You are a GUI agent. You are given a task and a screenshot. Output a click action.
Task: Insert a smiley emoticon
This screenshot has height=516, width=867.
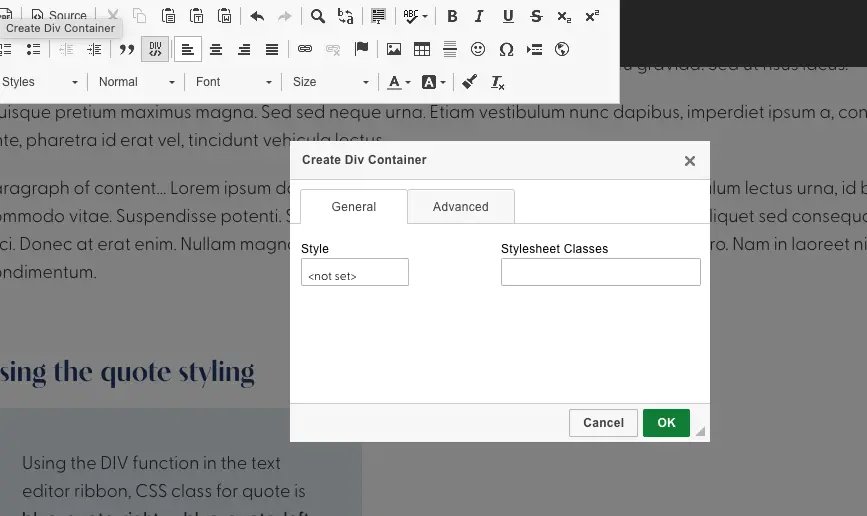click(478, 49)
